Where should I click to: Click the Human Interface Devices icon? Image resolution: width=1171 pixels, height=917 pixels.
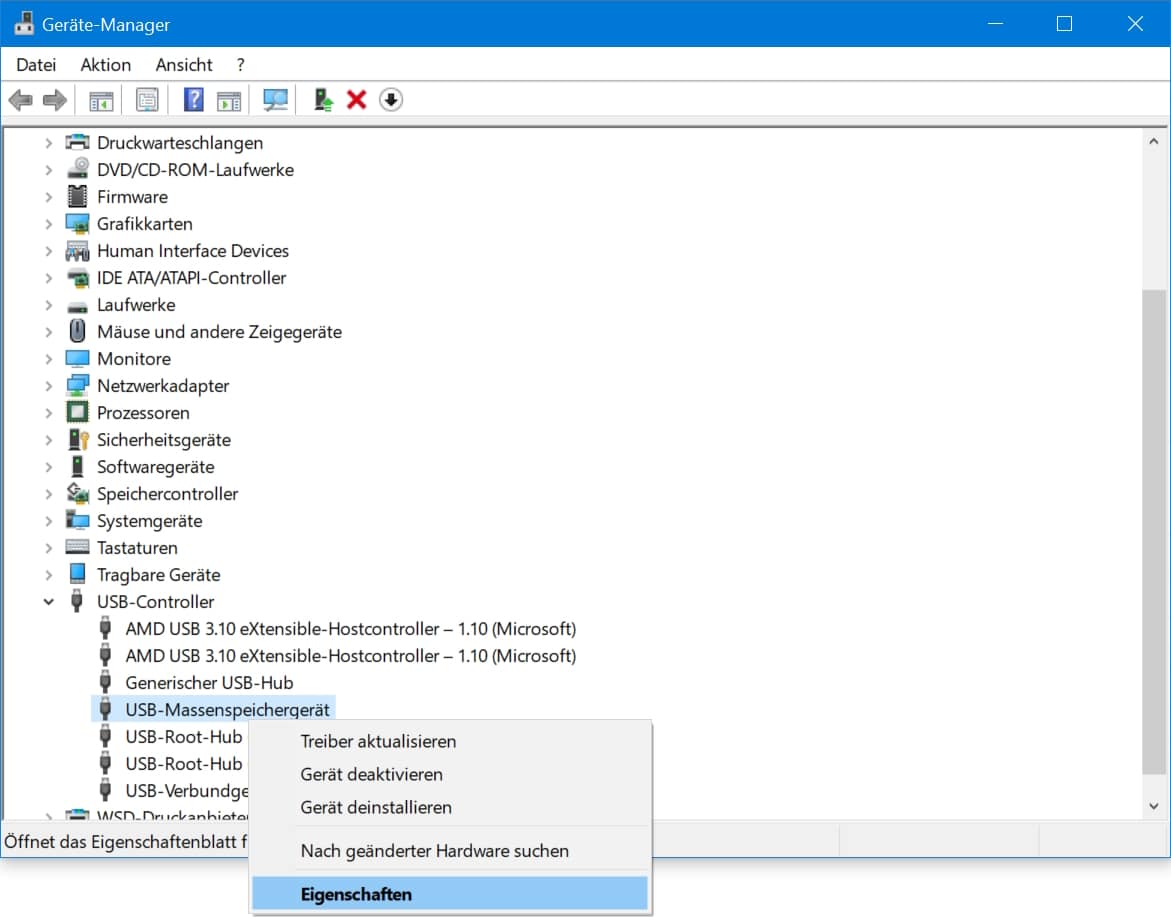click(x=77, y=251)
